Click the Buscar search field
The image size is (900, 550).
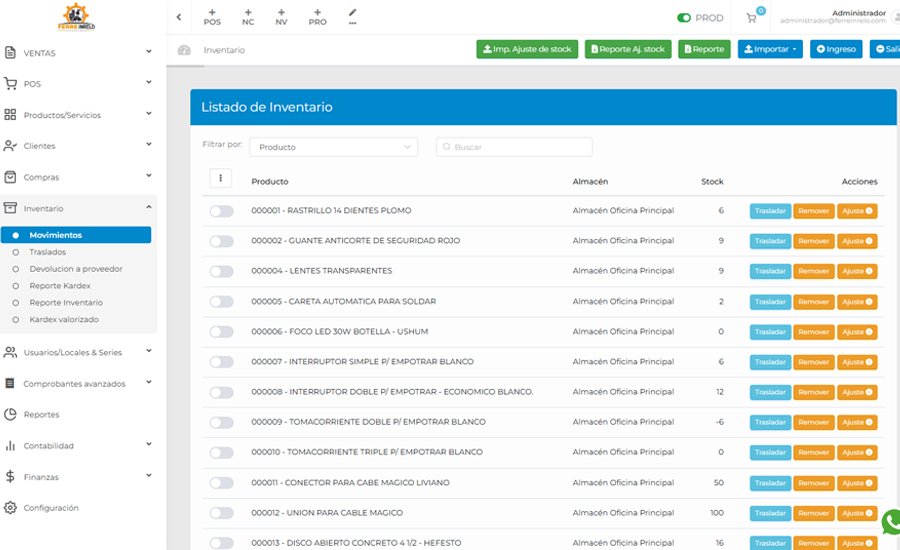click(x=514, y=147)
